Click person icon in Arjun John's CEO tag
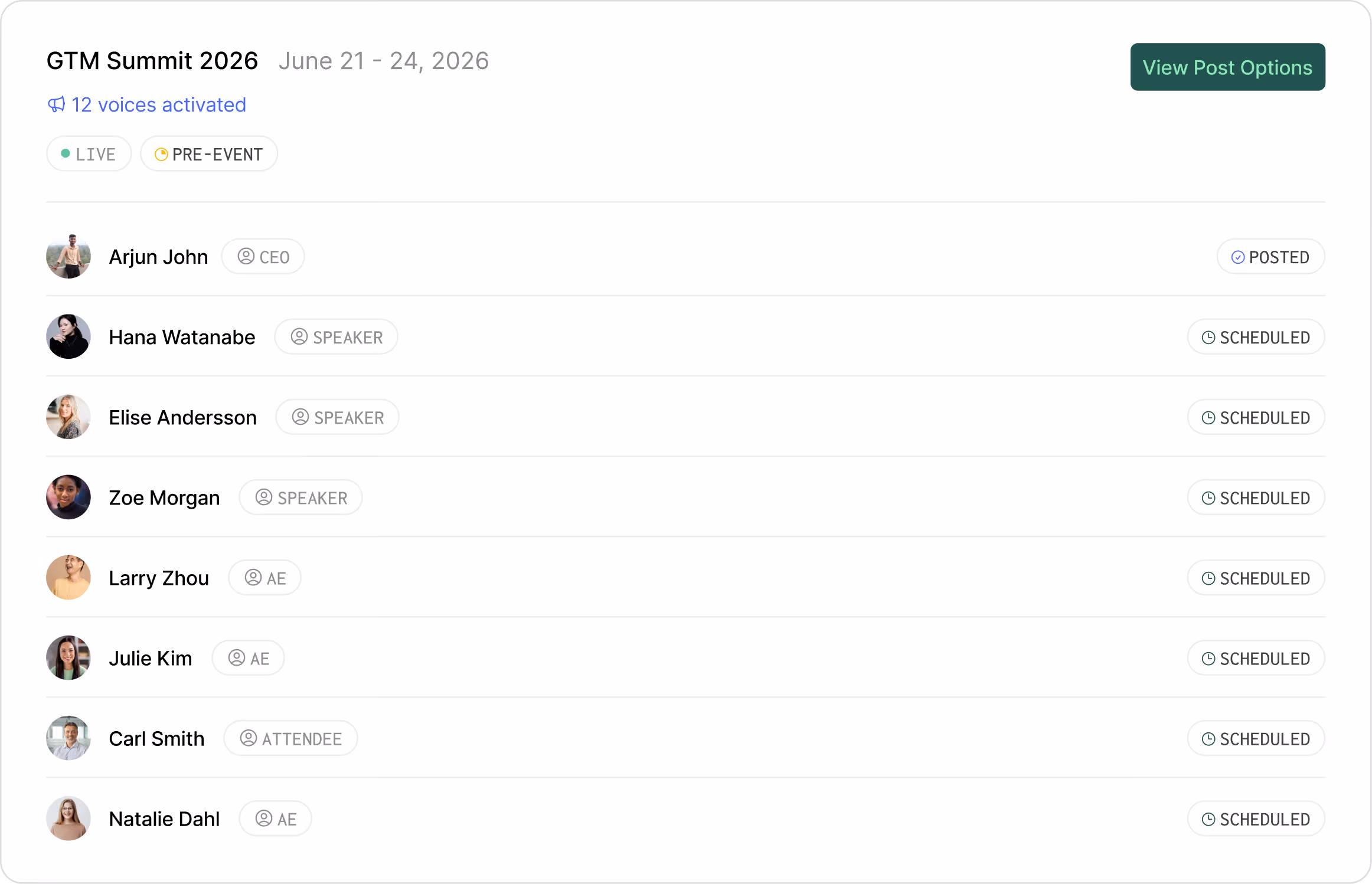1372x884 pixels. point(246,256)
